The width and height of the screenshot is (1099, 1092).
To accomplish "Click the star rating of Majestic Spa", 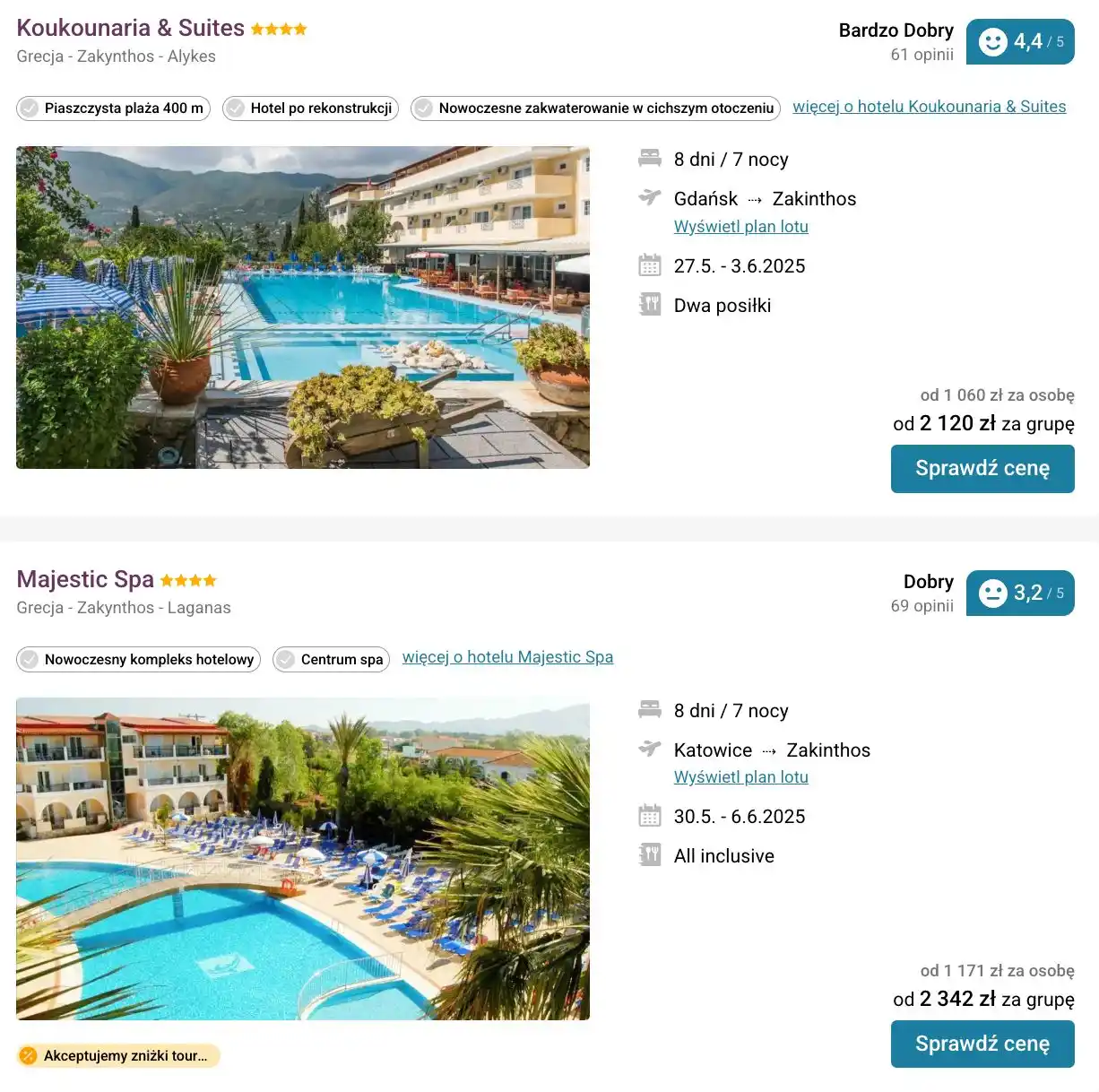I will point(187,579).
